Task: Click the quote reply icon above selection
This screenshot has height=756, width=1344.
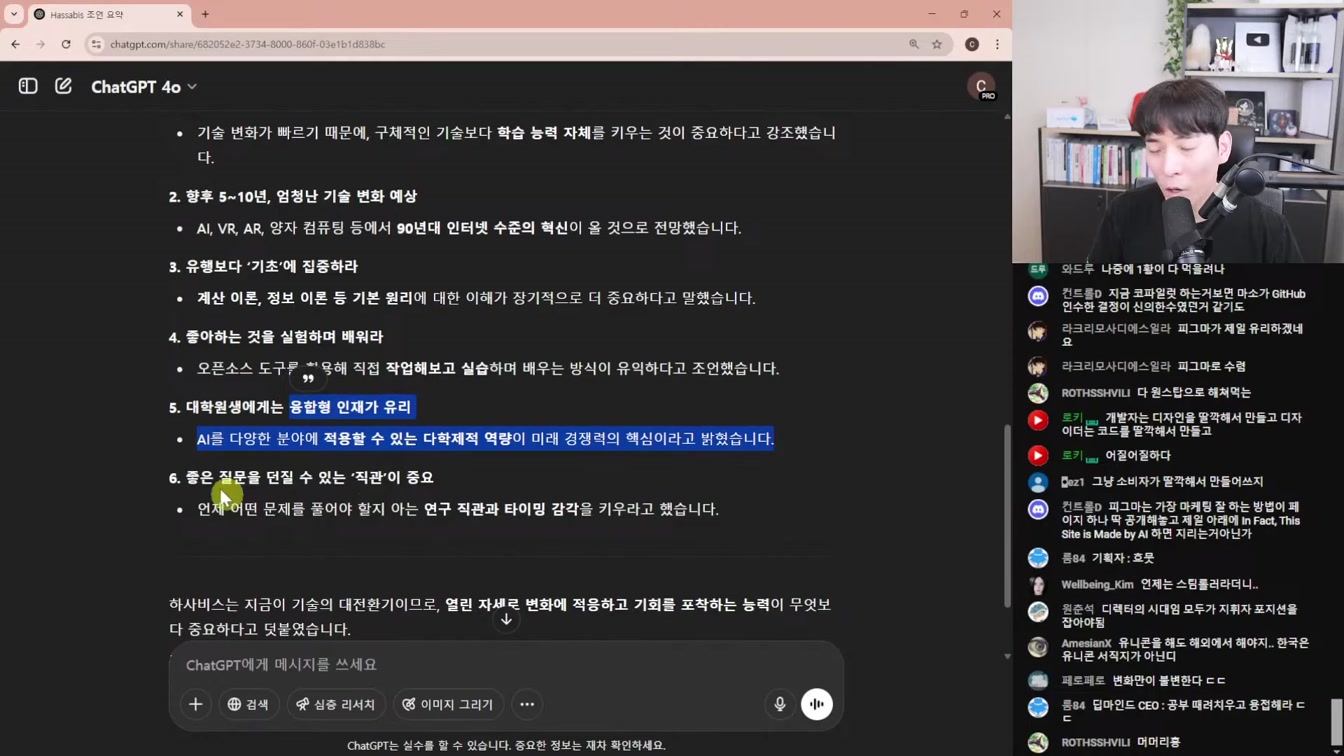Action: 308,377
